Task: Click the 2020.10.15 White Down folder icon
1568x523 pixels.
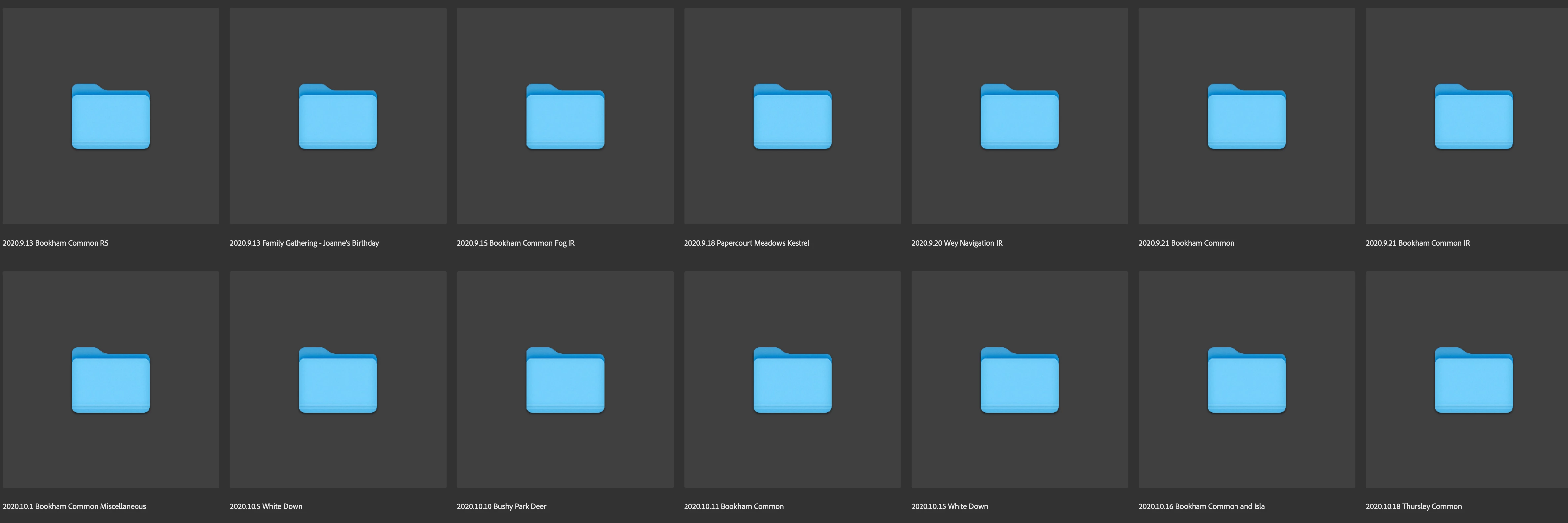Action: click(1019, 381)
